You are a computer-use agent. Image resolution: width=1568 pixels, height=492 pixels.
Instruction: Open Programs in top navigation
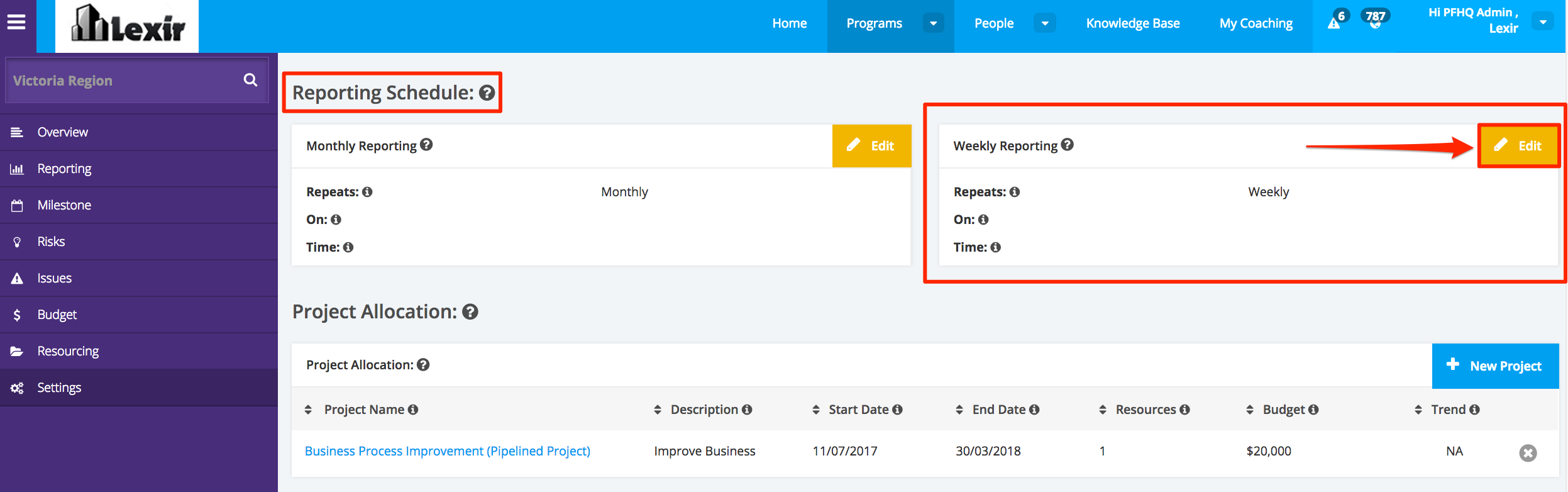[x=874, y=23]
